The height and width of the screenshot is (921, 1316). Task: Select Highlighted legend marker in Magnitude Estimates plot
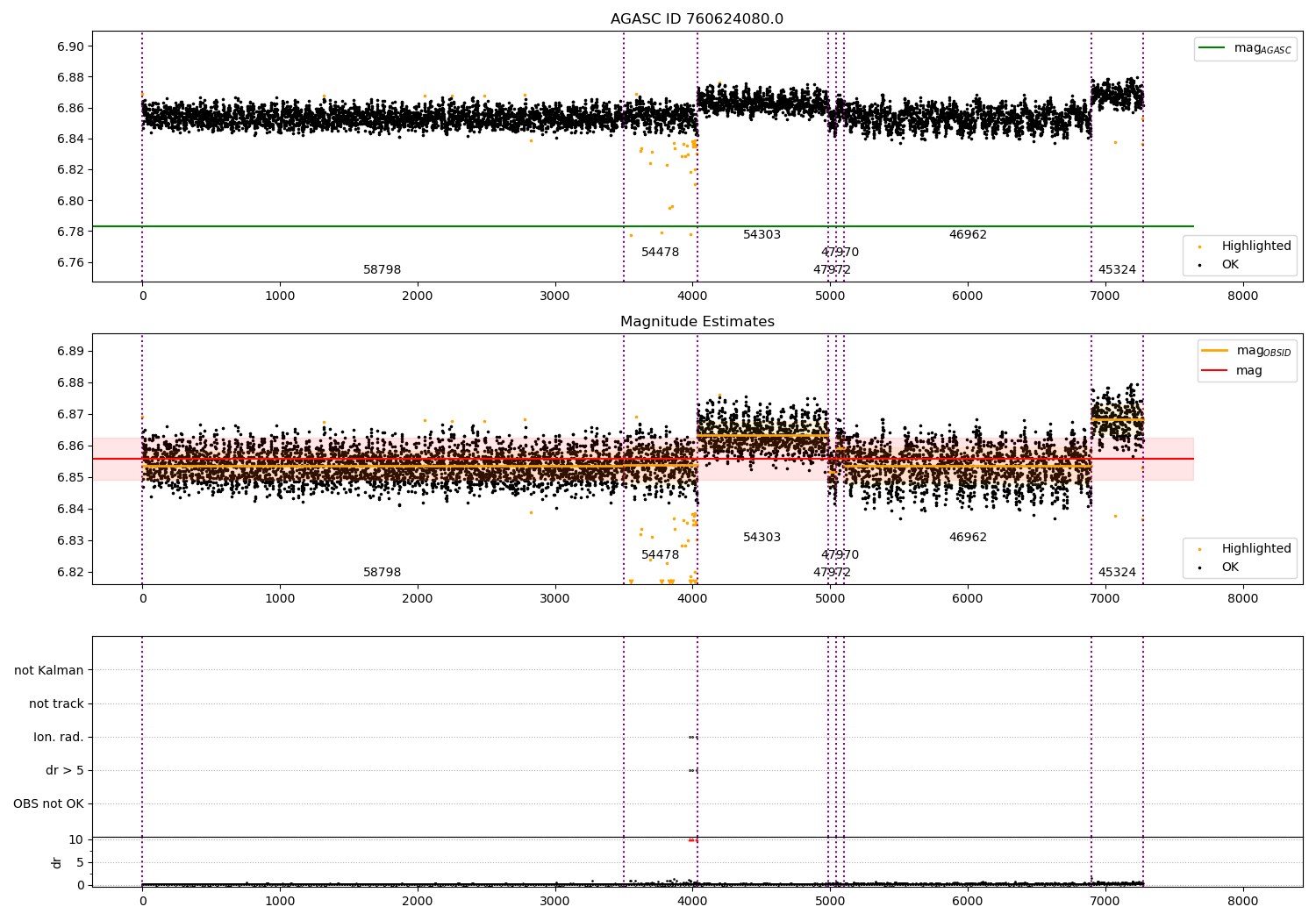click(1199, 549)
